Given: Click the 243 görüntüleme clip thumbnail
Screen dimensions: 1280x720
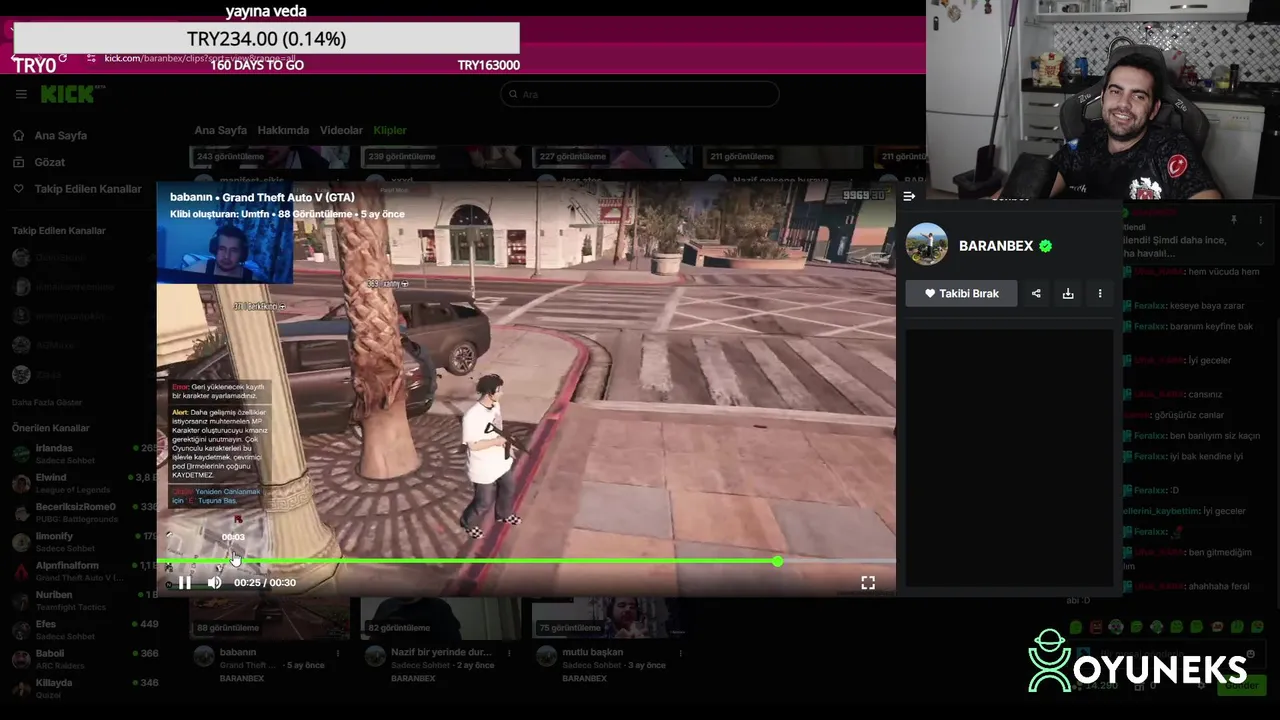Looking at the screenshot, I should (269, 158).
